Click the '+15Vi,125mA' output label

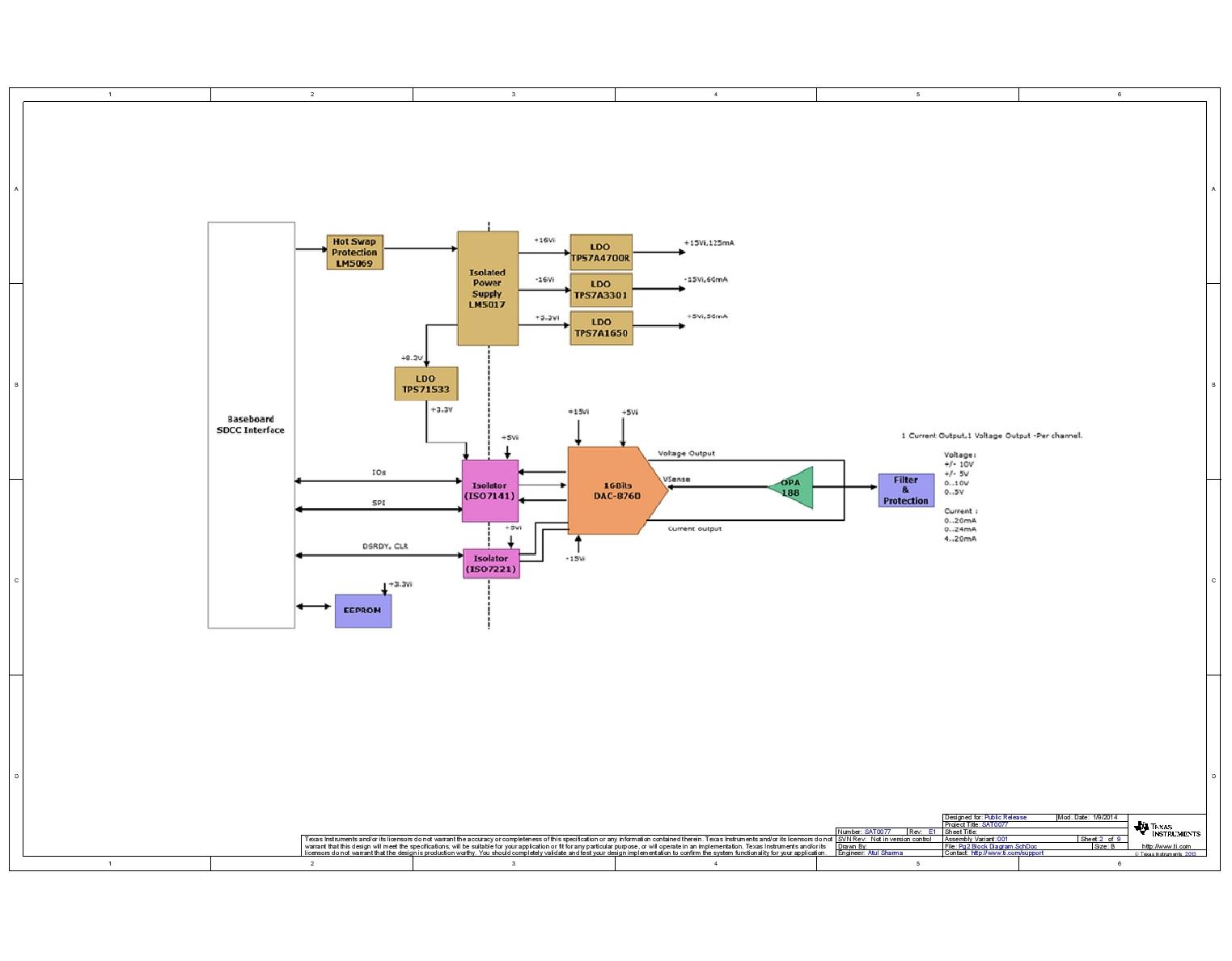pos(709,243)
